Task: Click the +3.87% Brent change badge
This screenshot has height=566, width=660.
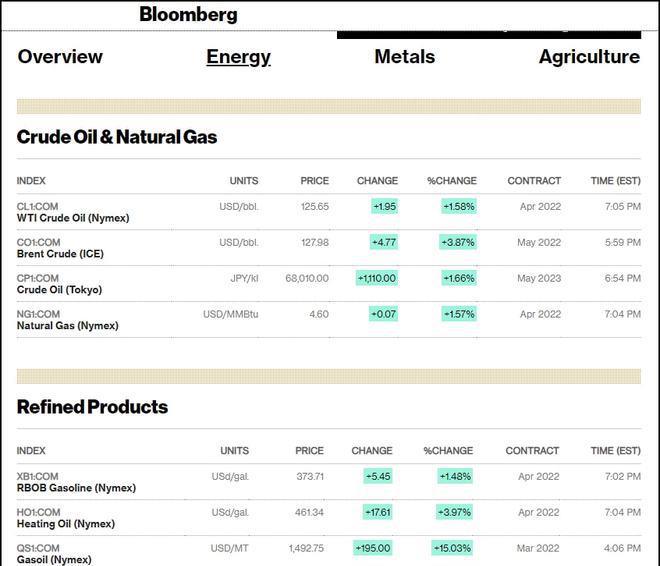Action: pyautogui.click(x=458, y=242)
